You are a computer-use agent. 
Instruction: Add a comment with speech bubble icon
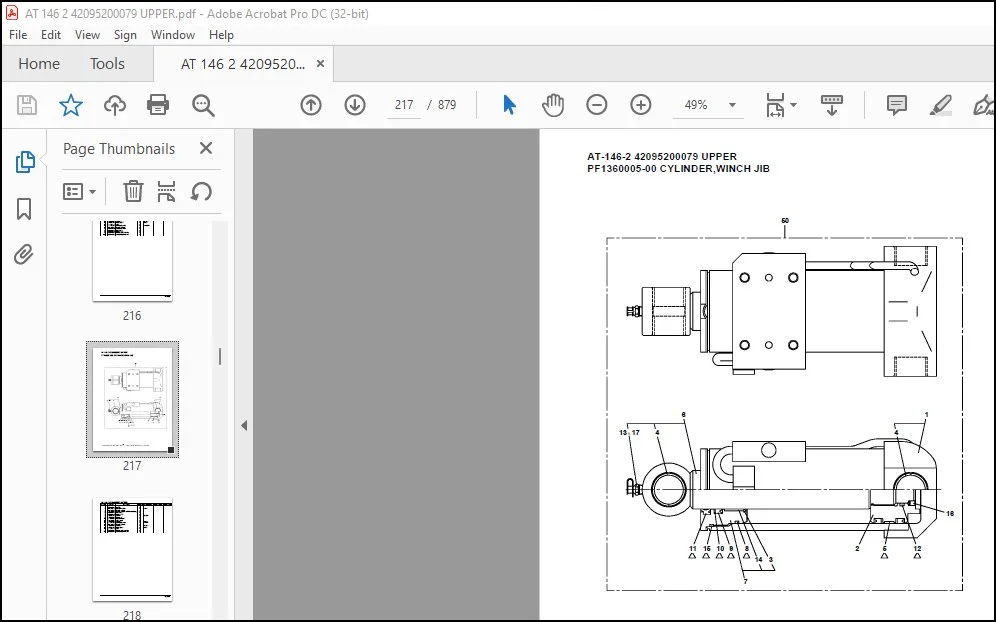896,105
